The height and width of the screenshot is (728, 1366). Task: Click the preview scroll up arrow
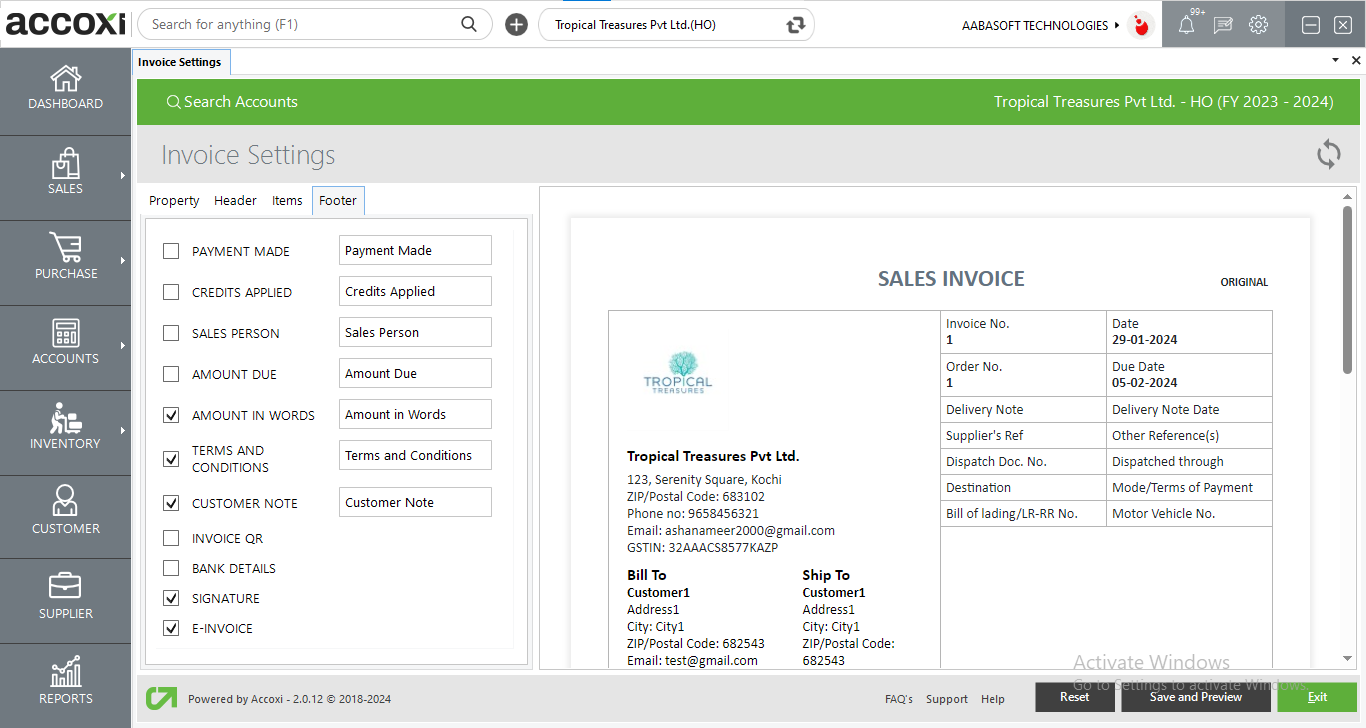click(x=1348, y=197)
